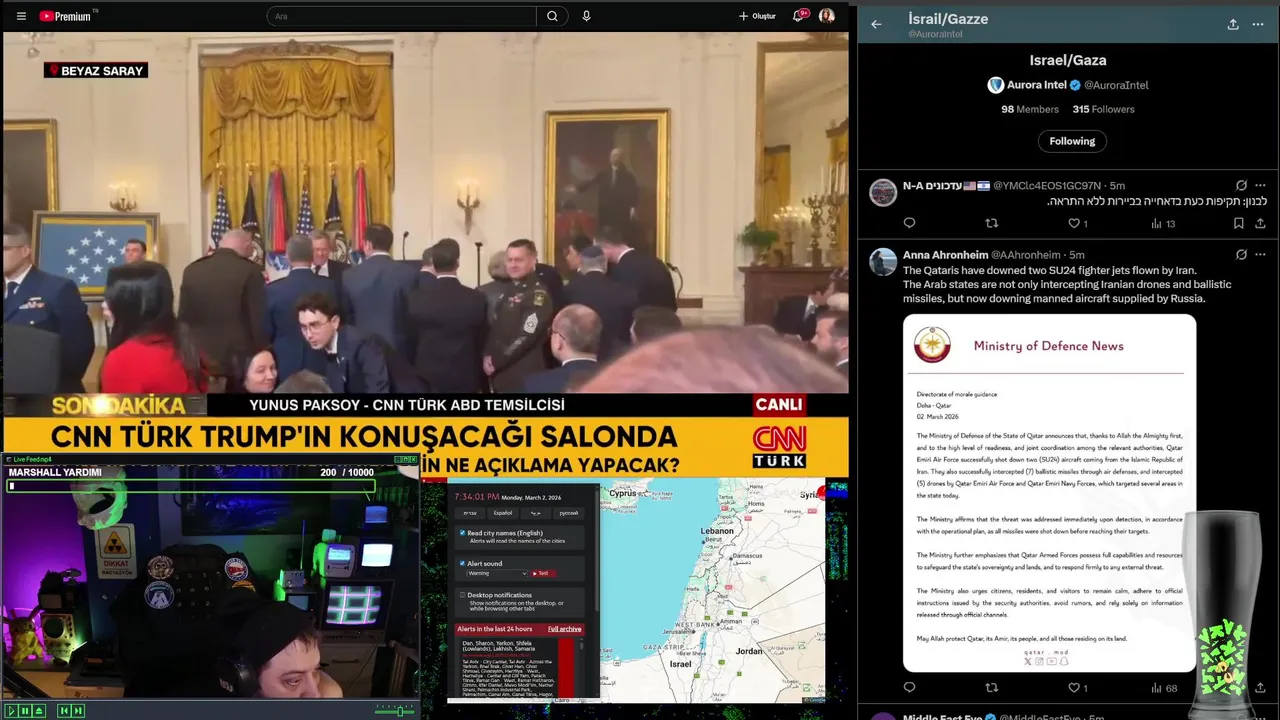
Task: Click Grok icon on Anna Ahronheim post
Action: click(1241, 254)
